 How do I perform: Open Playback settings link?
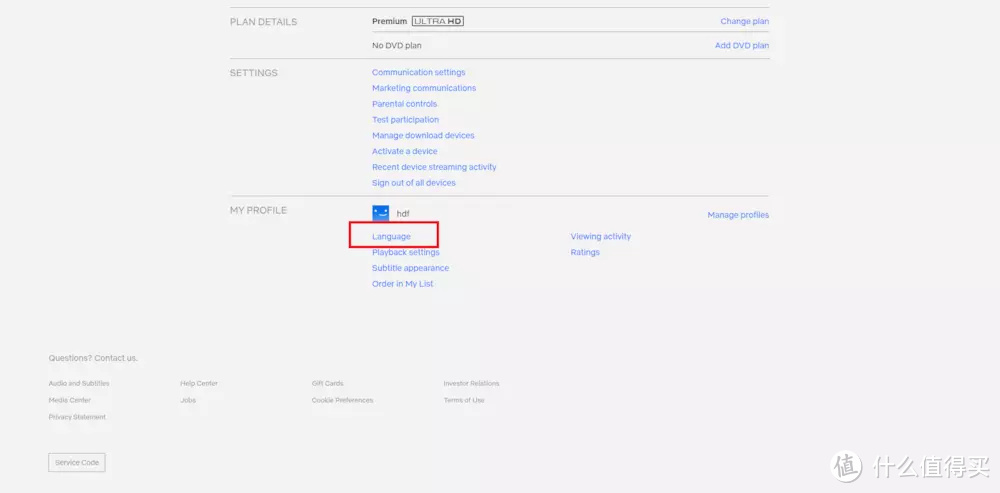point(406,252)
